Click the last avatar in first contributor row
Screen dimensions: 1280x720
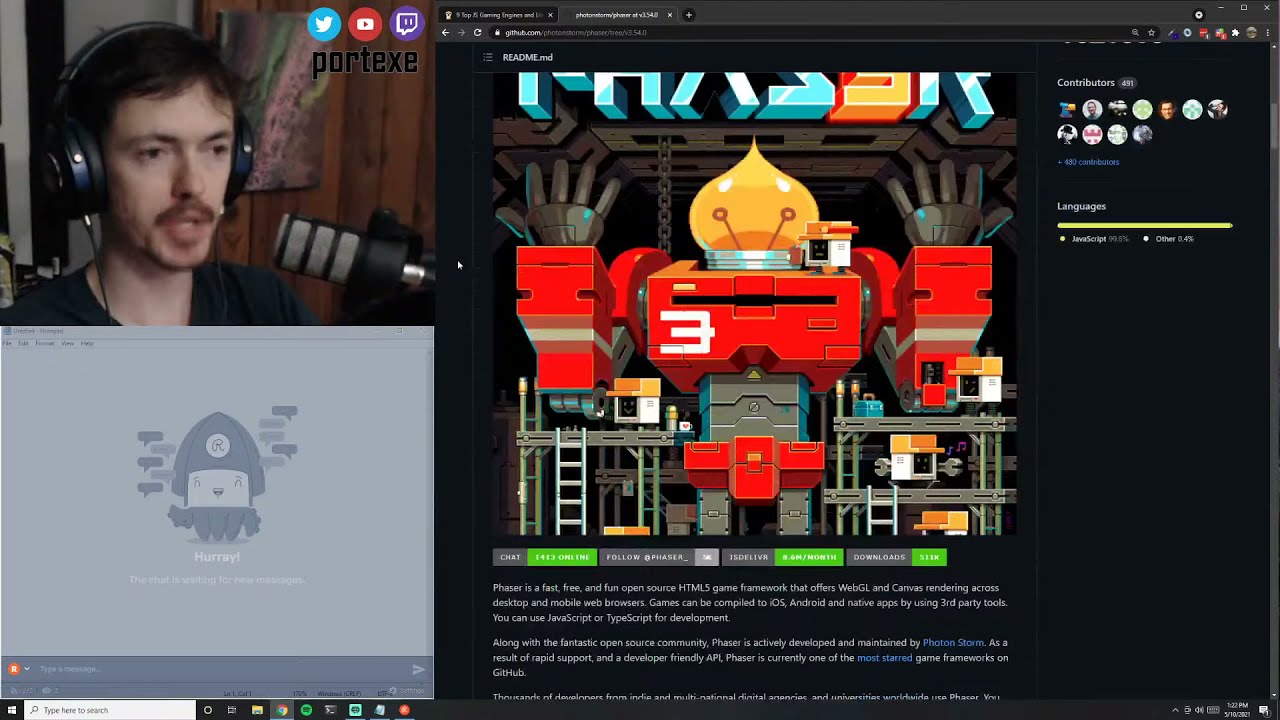click(x=1217, y=109)
